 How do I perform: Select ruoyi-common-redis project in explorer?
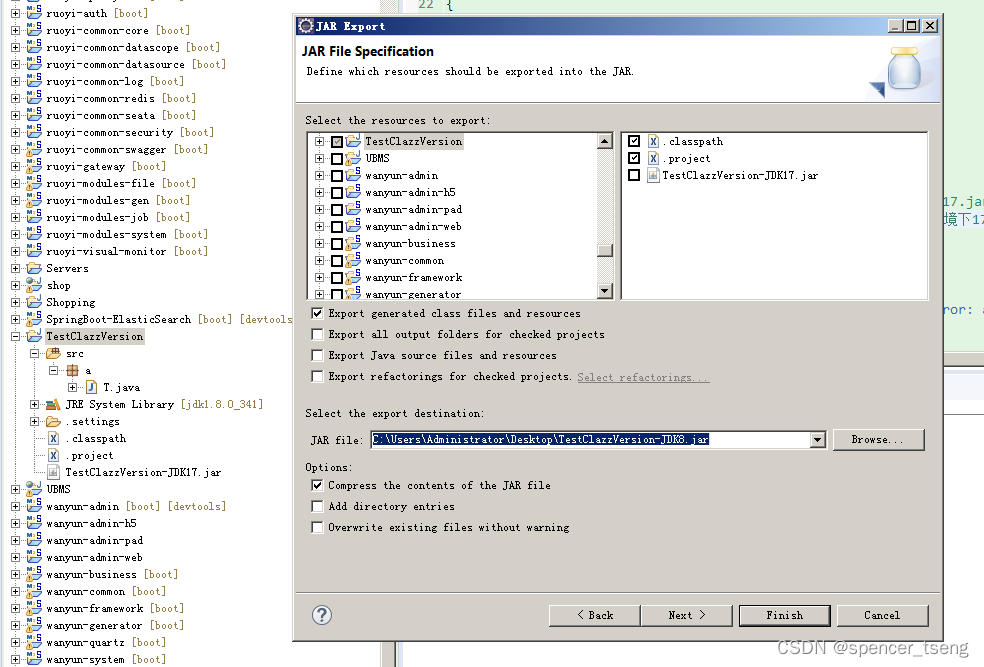[x=100, y=98]
